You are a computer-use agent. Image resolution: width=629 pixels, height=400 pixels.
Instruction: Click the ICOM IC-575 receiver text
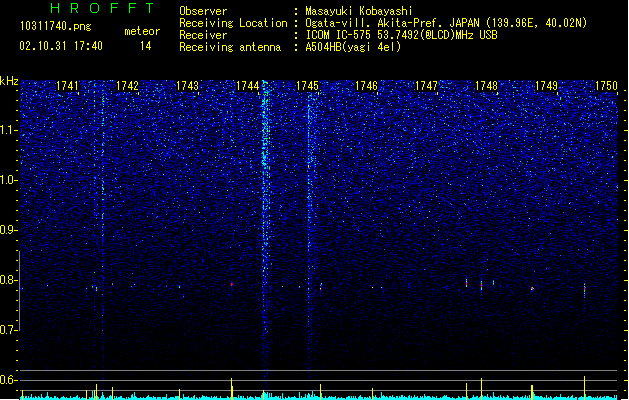[x=401, y=35]
